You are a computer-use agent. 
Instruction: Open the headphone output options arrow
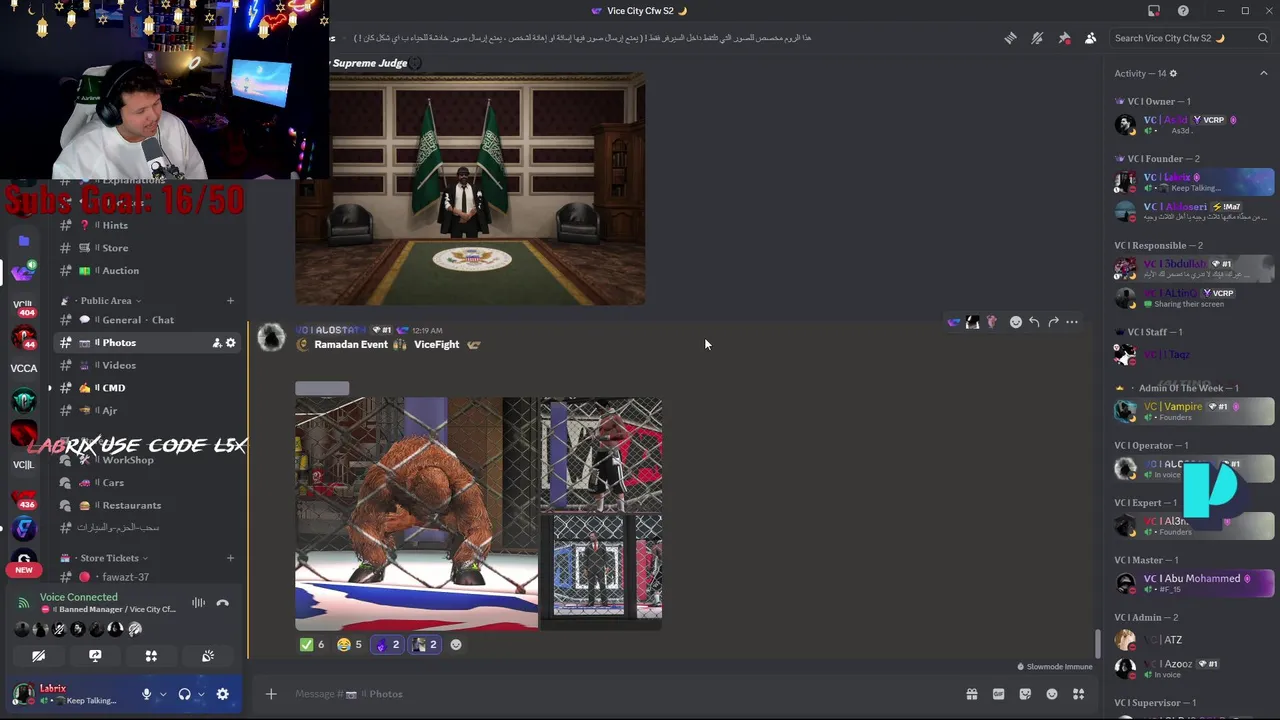click(200, 694)
